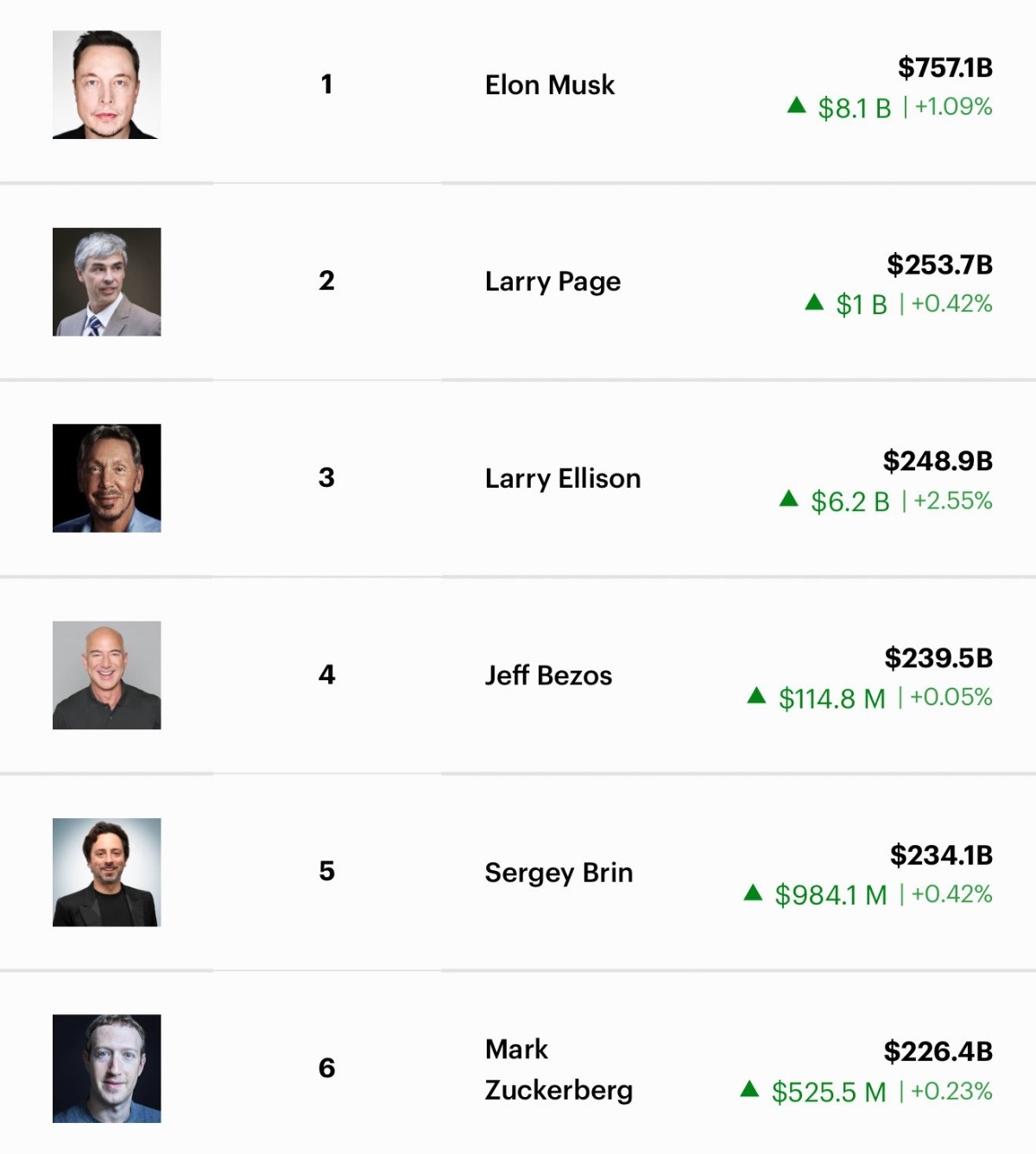This screenshot has height=1154, width=1036.
Task: Open the thumbnail in the Sergey Brin row
Action: [107, 872]
